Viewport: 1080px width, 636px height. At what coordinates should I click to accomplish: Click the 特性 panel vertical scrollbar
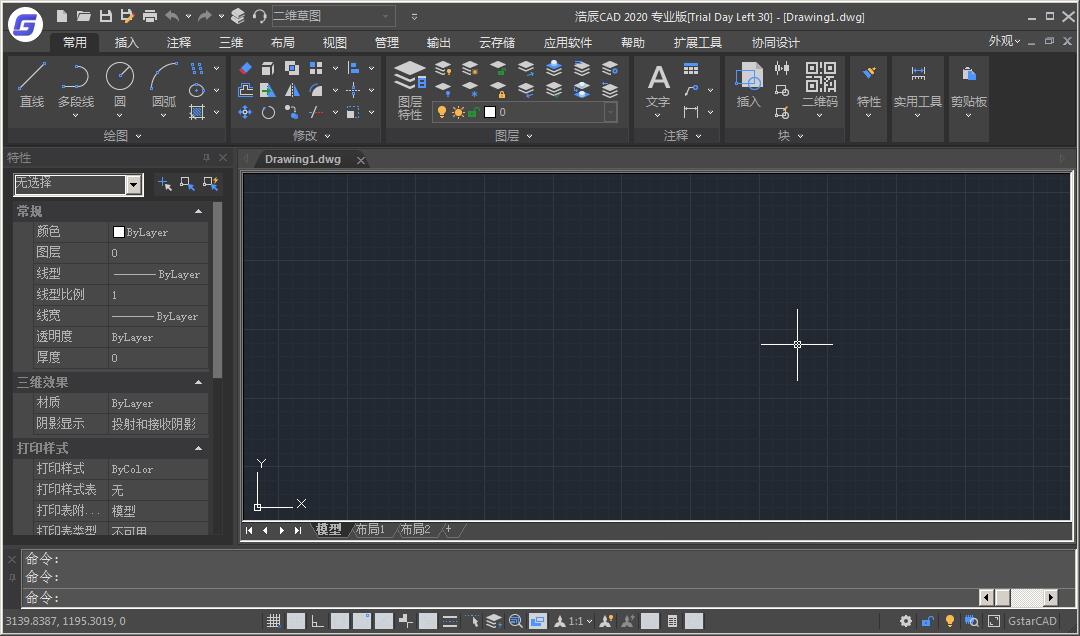[x=218, y=289]
